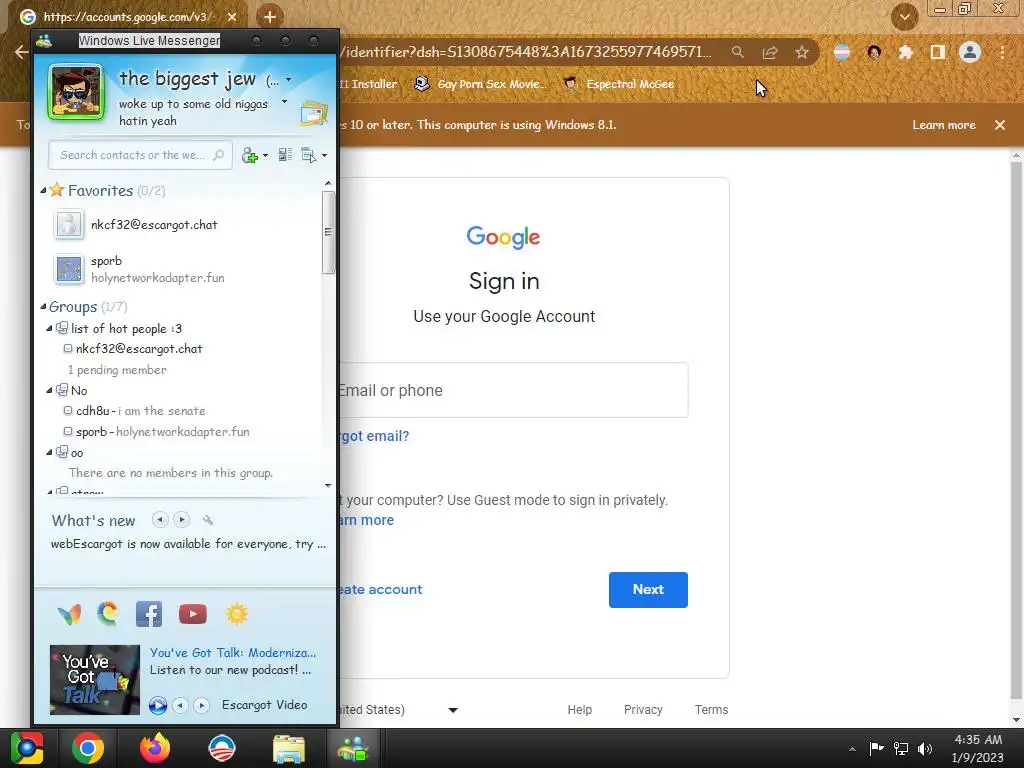Show next Escargot Video item

[201, 705]
